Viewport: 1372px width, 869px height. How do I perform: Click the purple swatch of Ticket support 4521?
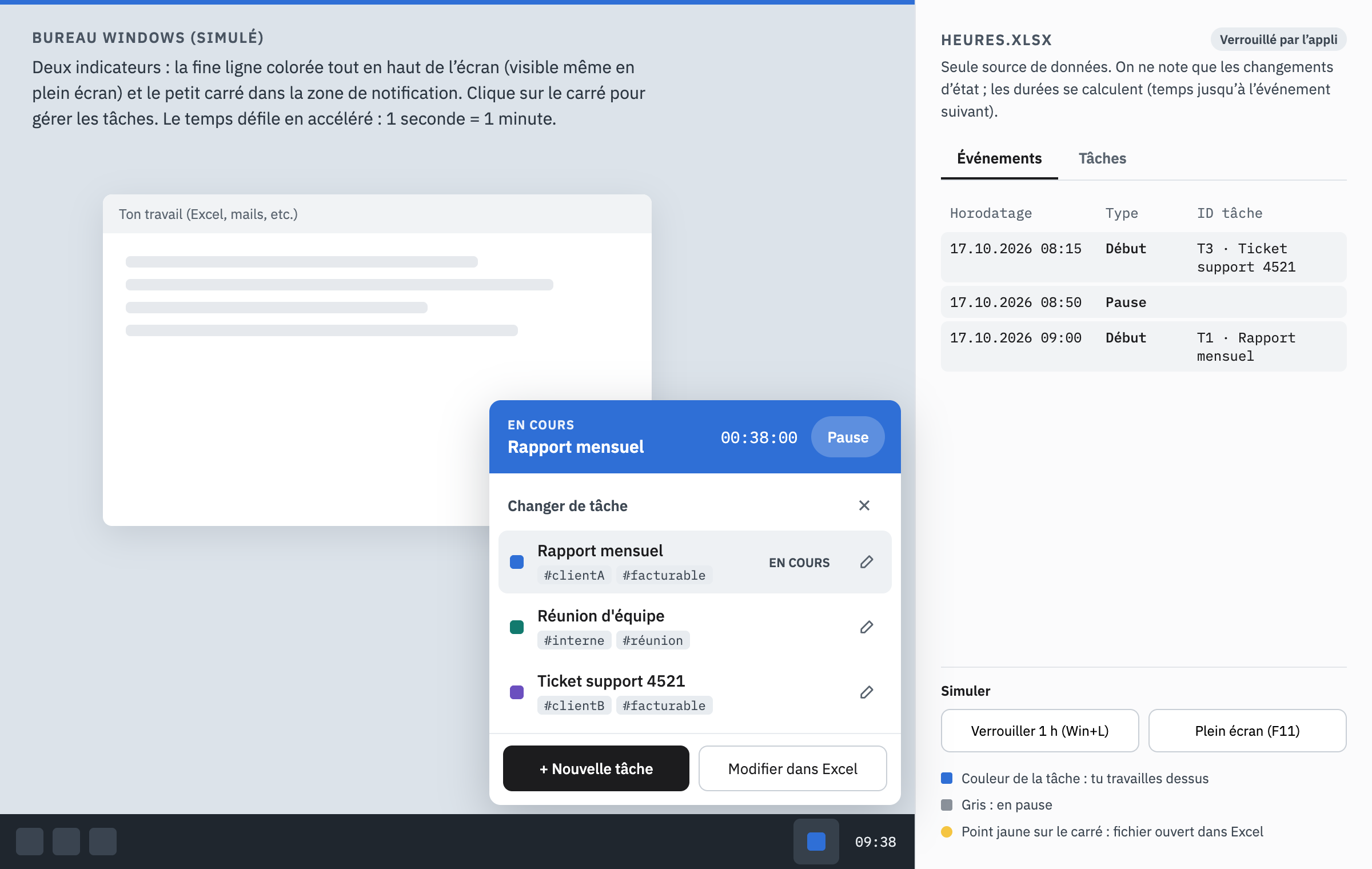pos(517,692)
